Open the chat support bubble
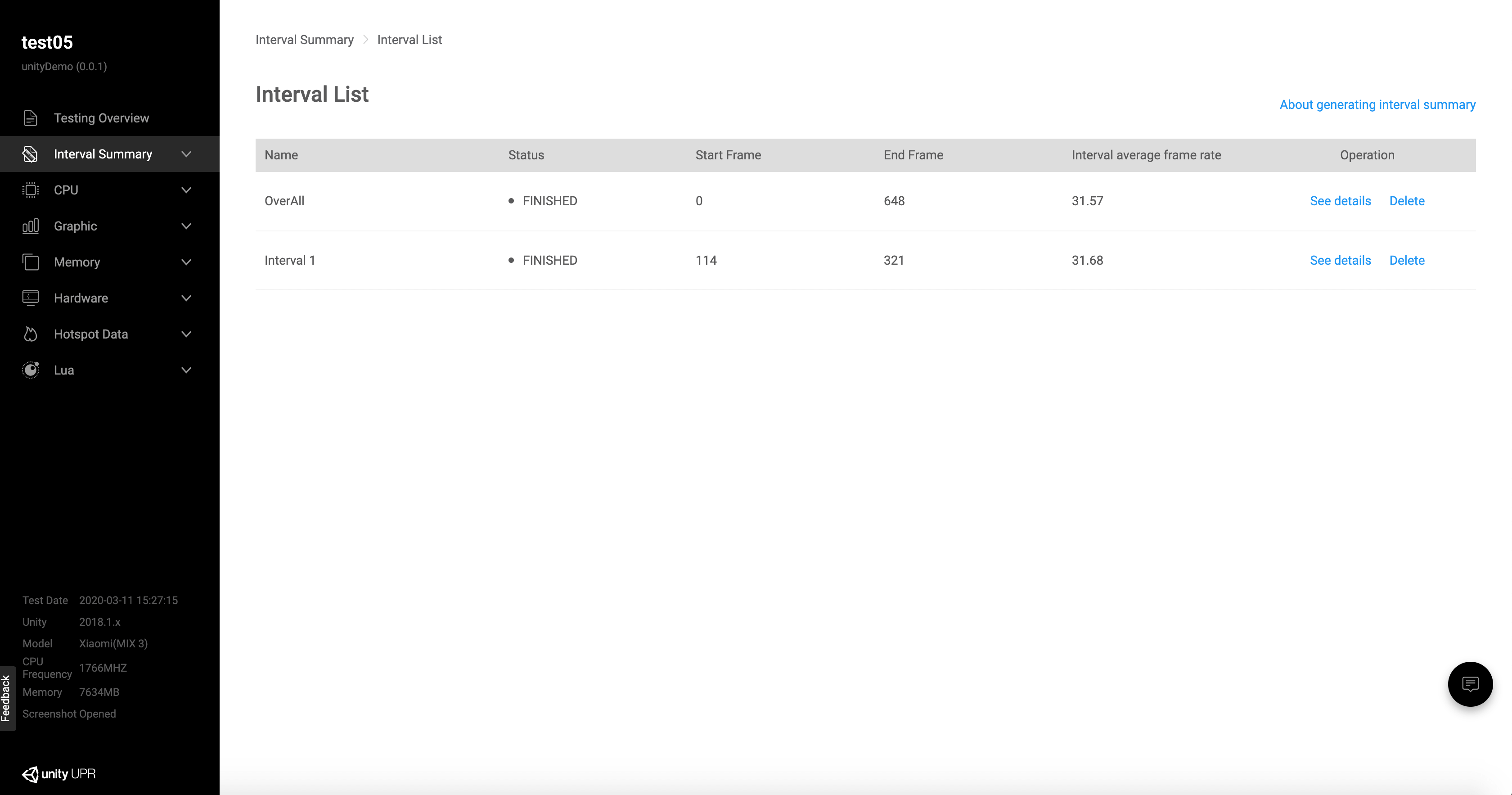 (x=1470, y=684)
